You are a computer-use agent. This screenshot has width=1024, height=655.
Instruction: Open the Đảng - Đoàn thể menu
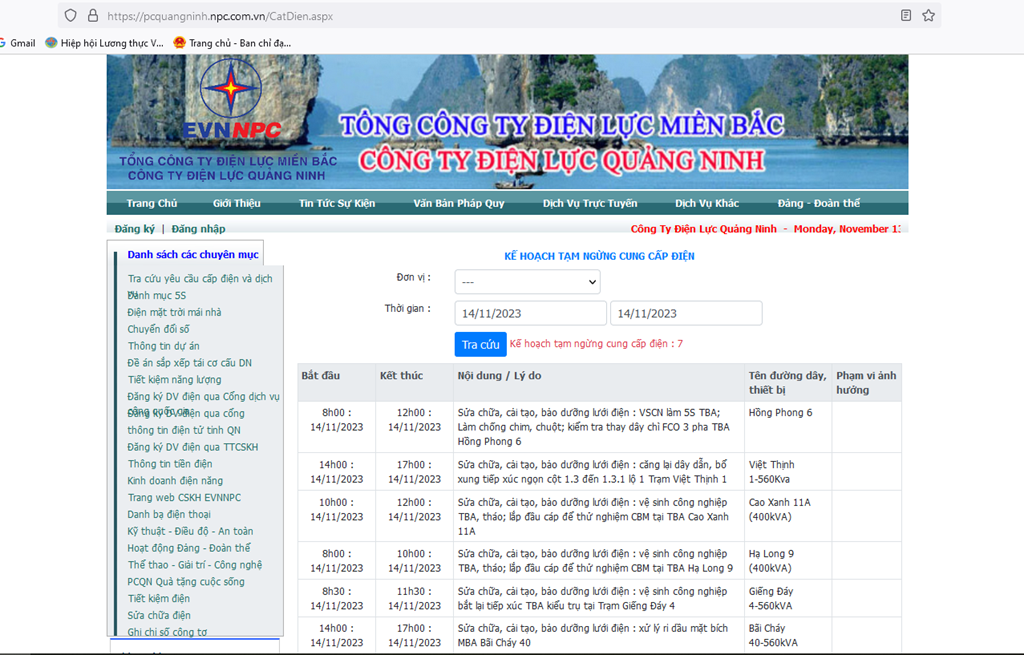[818, 203]
